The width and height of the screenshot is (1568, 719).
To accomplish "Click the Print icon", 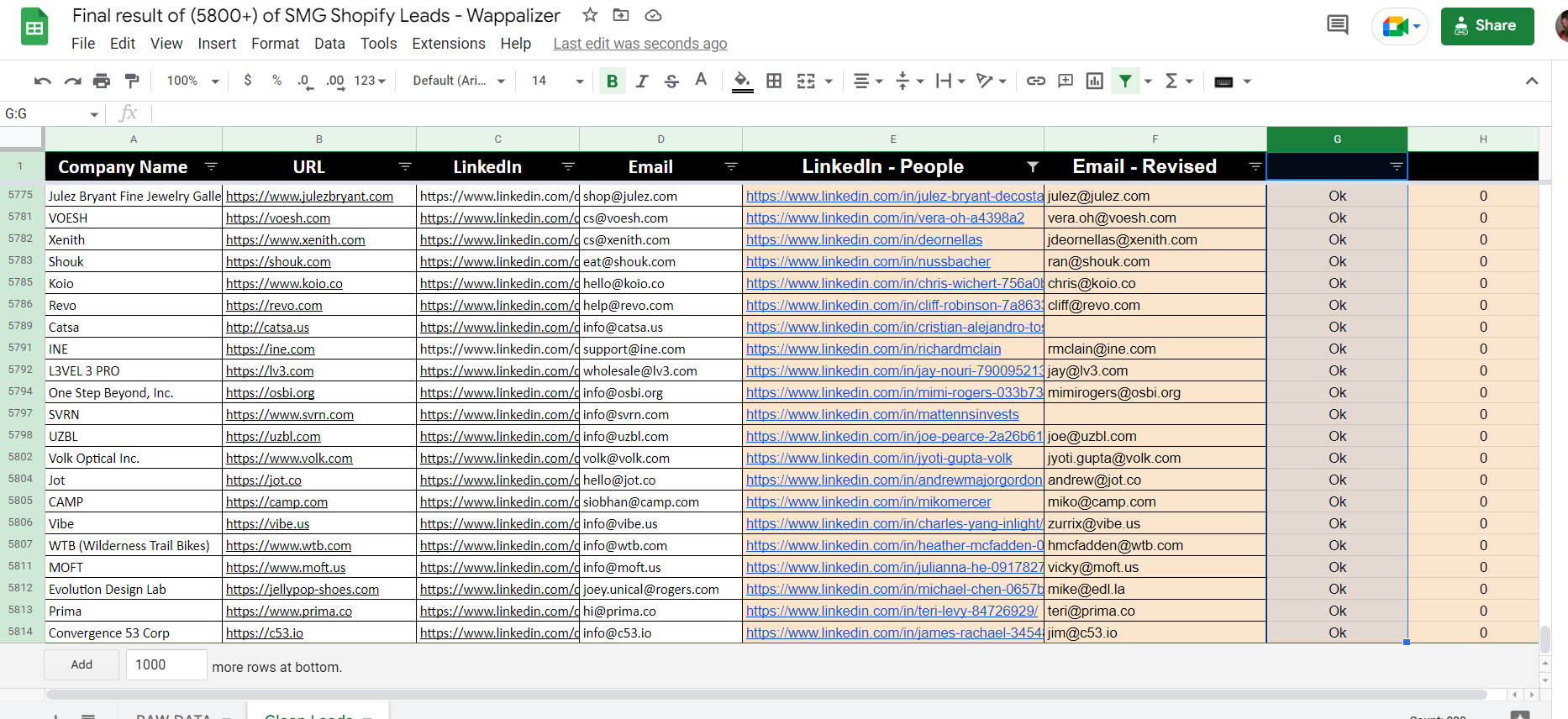I will 102,81.
